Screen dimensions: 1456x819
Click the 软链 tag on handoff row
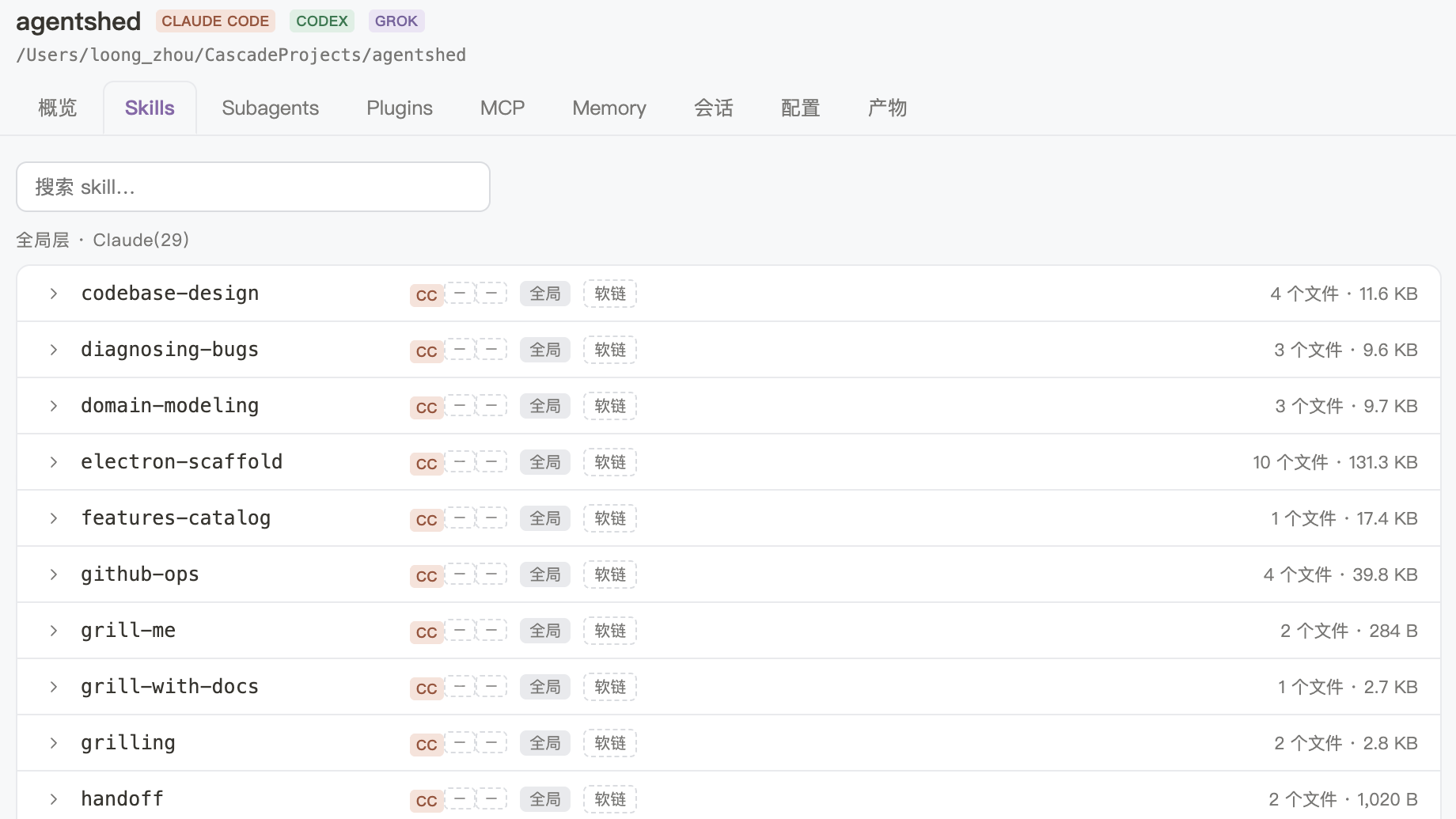coord(610,799)
